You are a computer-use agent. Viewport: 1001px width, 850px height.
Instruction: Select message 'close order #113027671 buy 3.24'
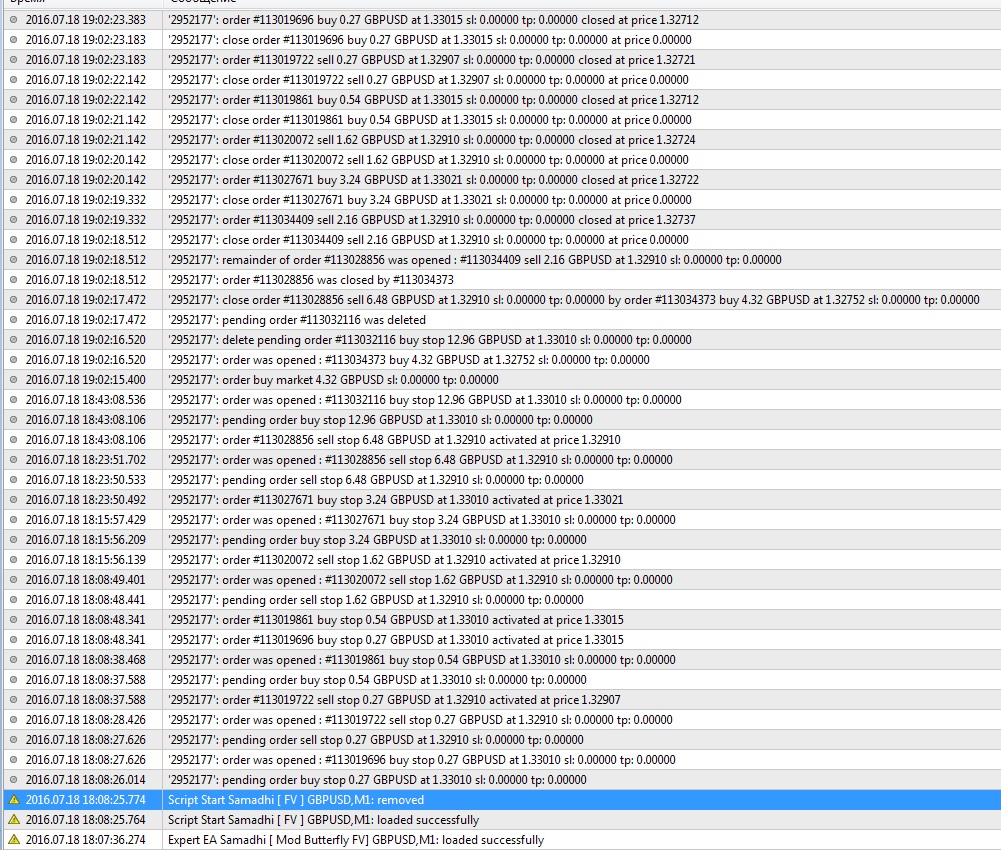click(x=430, y=199)
